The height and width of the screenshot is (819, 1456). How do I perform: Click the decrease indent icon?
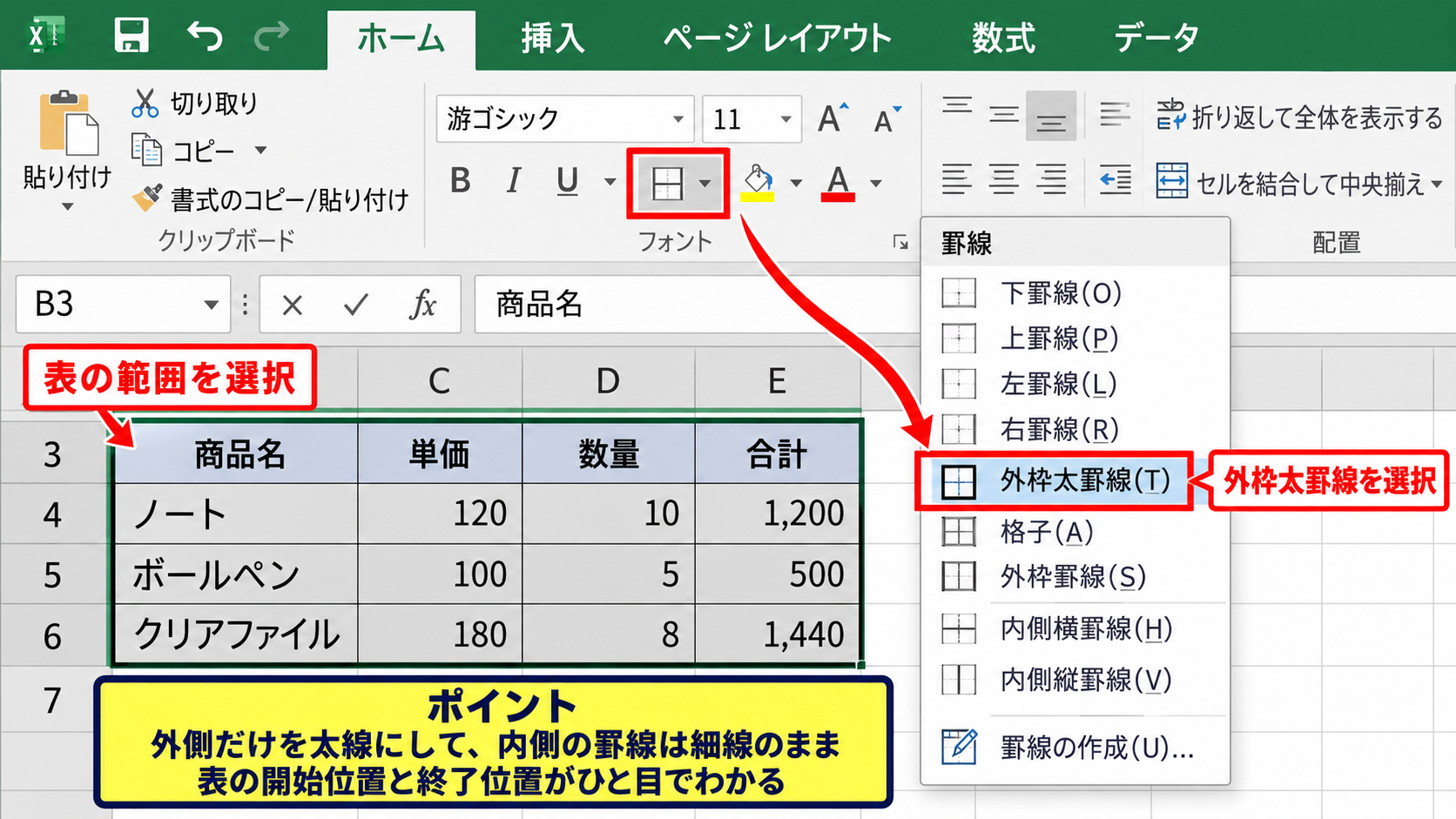[x=1115, y=178]
